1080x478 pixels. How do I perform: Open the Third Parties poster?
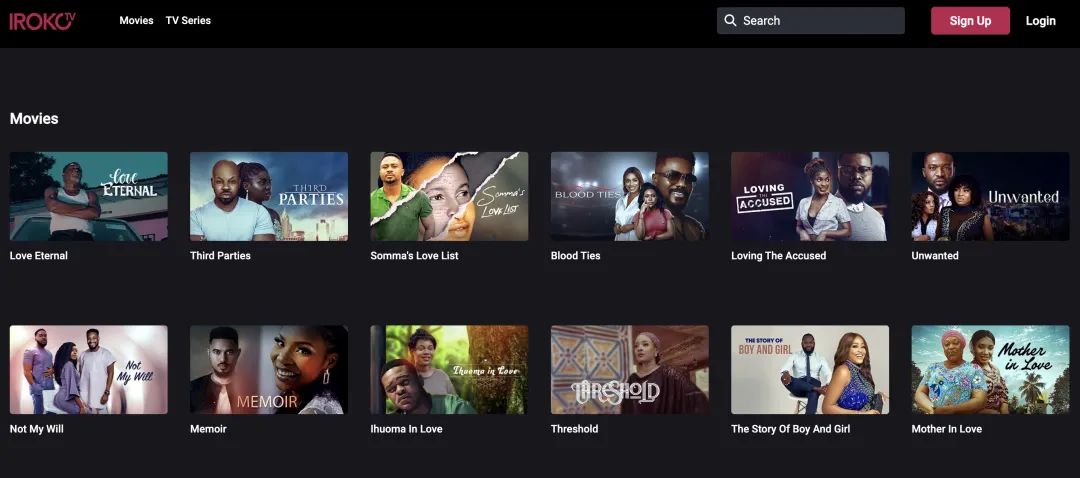click(269, 196)
